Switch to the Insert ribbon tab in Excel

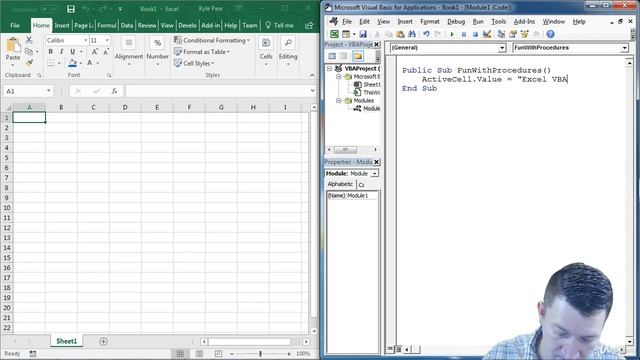pos(62,25)
